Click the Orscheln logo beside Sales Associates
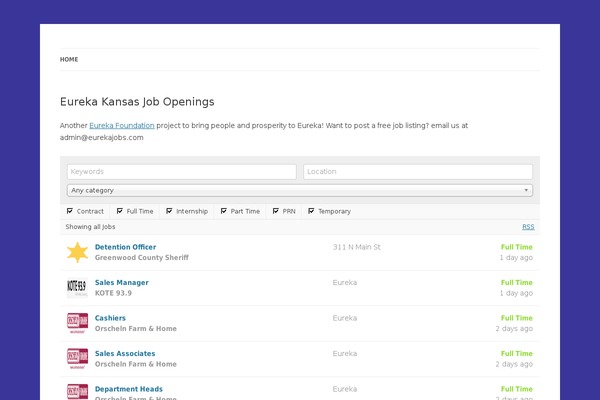600x400 pixels. (x=77, y=358)
